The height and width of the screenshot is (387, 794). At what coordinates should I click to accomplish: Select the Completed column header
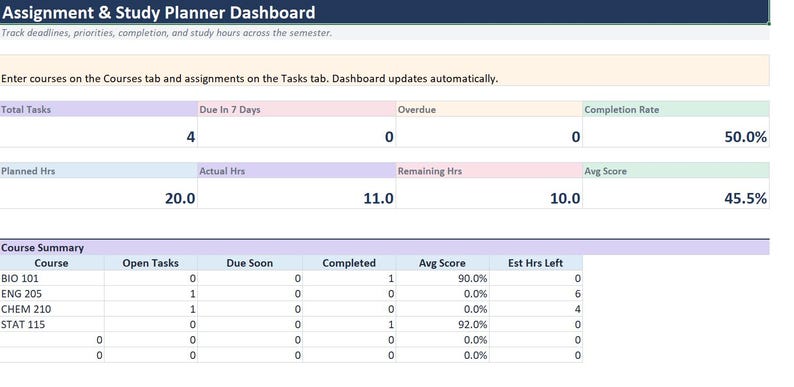pos(349,263)
